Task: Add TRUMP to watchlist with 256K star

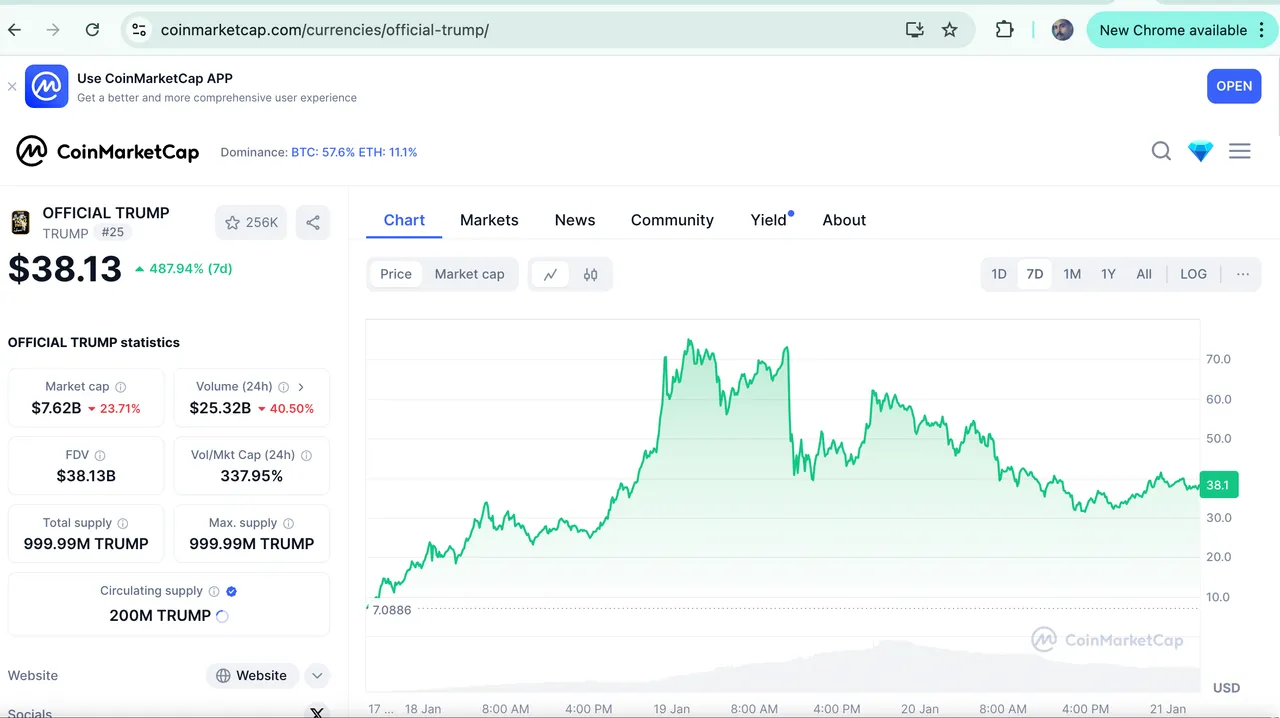Action: (251, 222)
